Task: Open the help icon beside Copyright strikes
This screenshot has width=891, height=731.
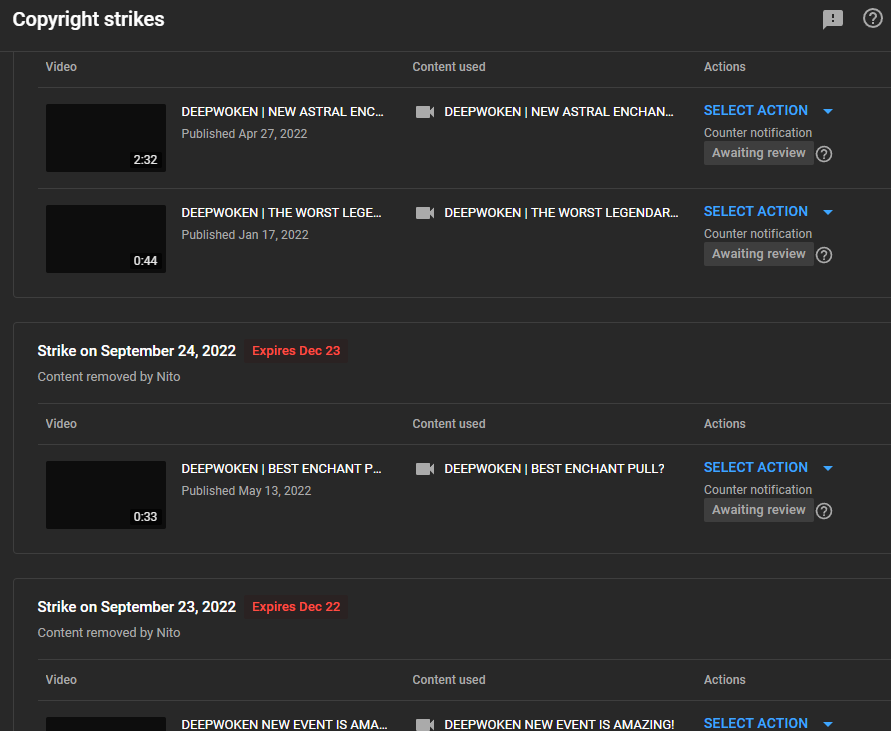Action: (872, 19)
